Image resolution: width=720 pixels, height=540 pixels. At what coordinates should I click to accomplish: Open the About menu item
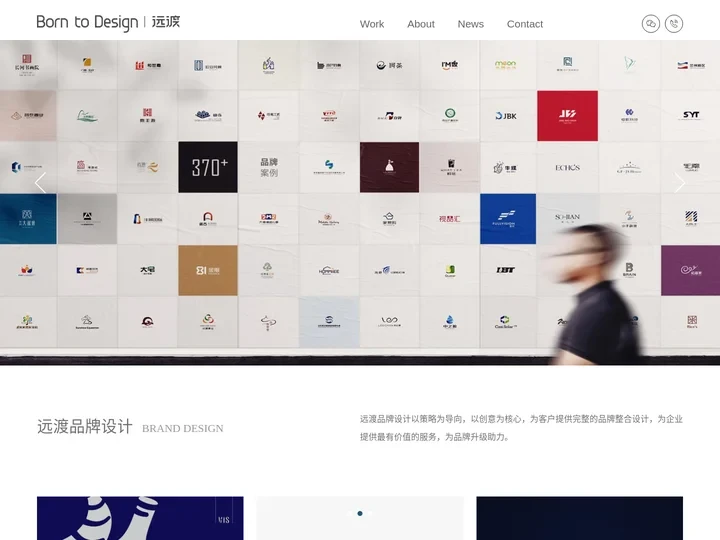421,24
